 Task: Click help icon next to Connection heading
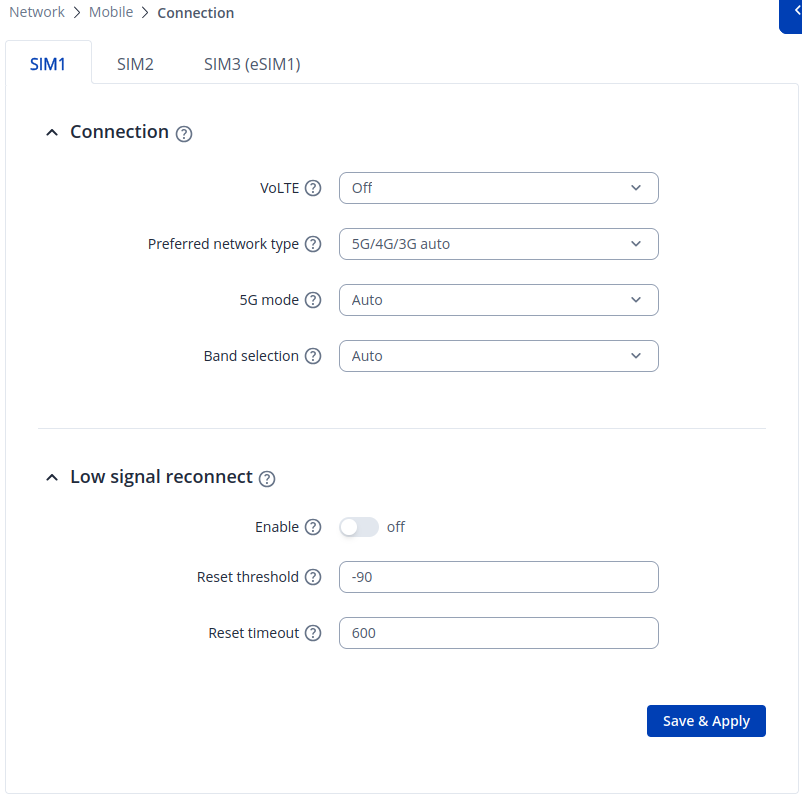184,134
